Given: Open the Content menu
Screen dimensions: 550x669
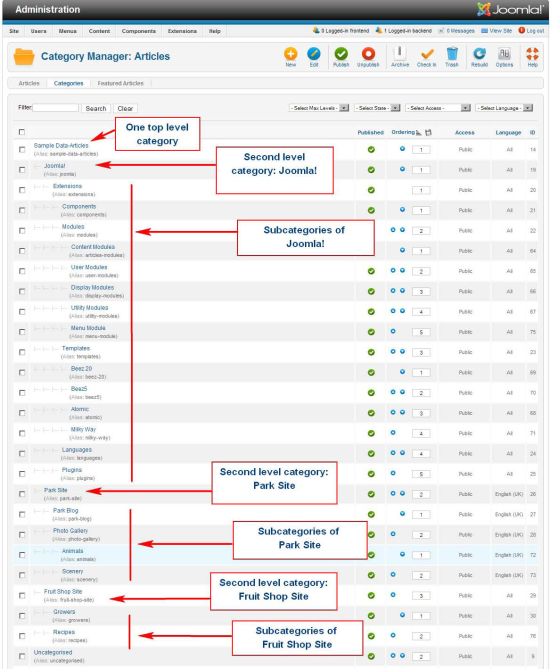Looking at the screenshot, I should [x=99, y=31].
